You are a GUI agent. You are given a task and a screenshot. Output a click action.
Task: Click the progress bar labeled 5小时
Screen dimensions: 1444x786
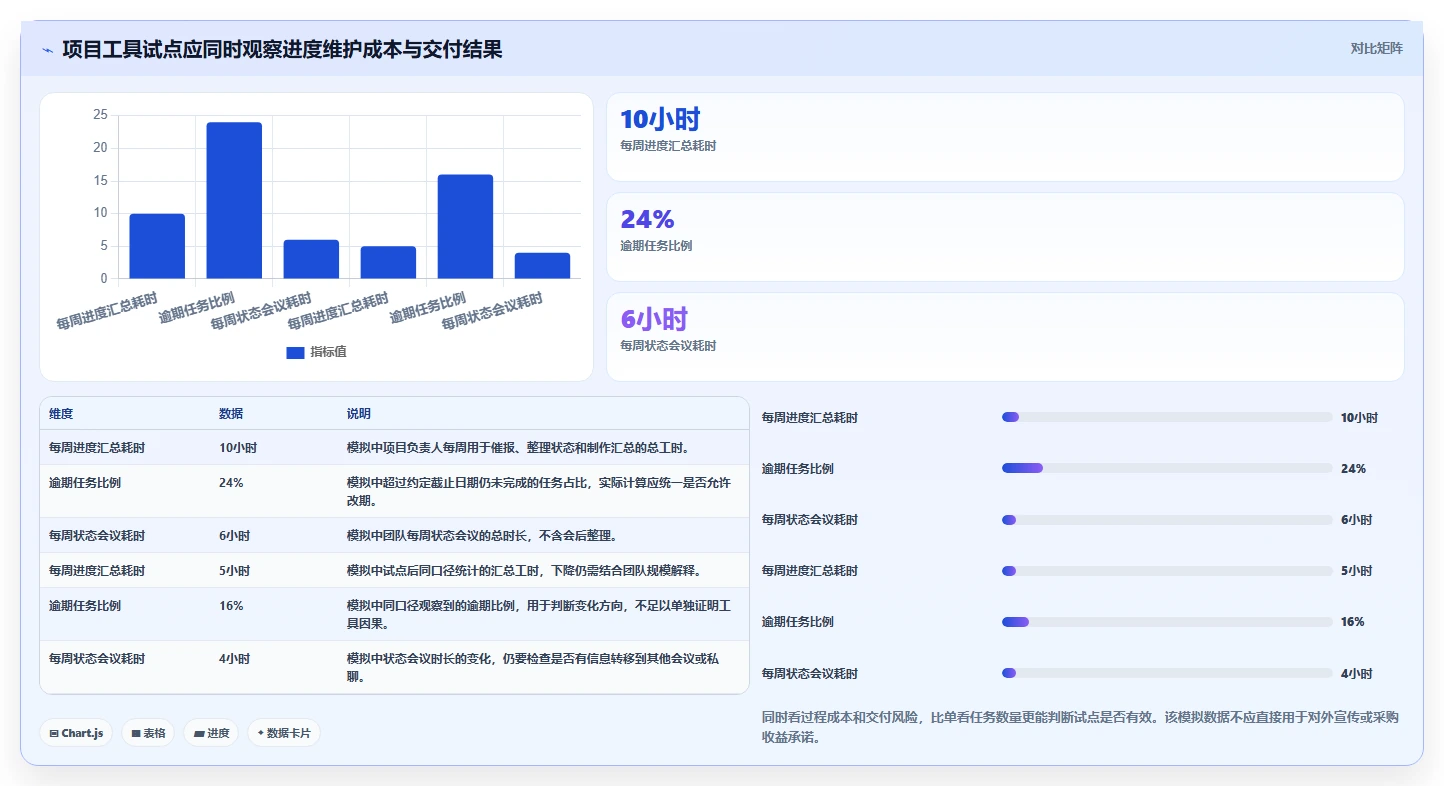coord(1167,571)
